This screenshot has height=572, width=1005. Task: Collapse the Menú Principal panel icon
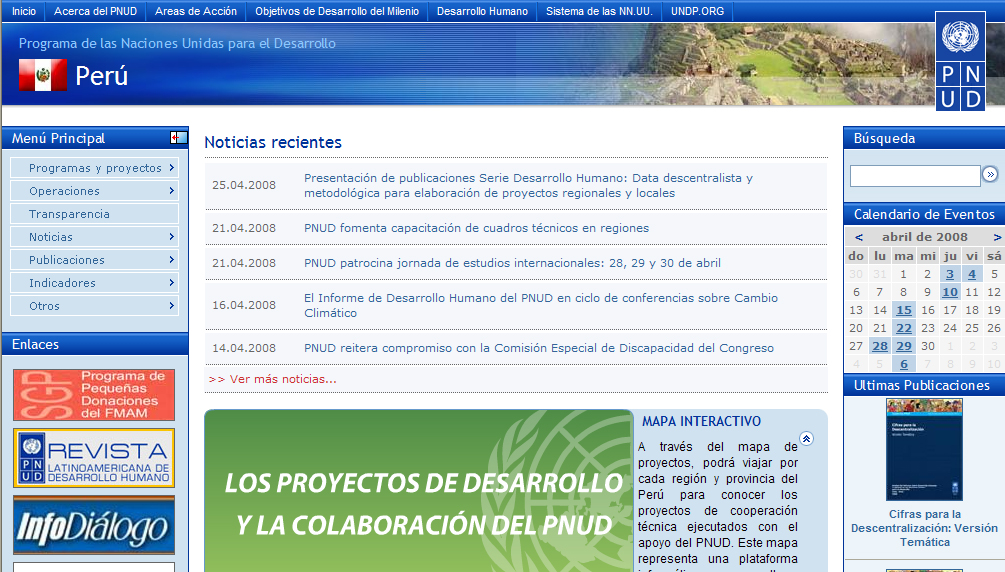coord(178,138)
